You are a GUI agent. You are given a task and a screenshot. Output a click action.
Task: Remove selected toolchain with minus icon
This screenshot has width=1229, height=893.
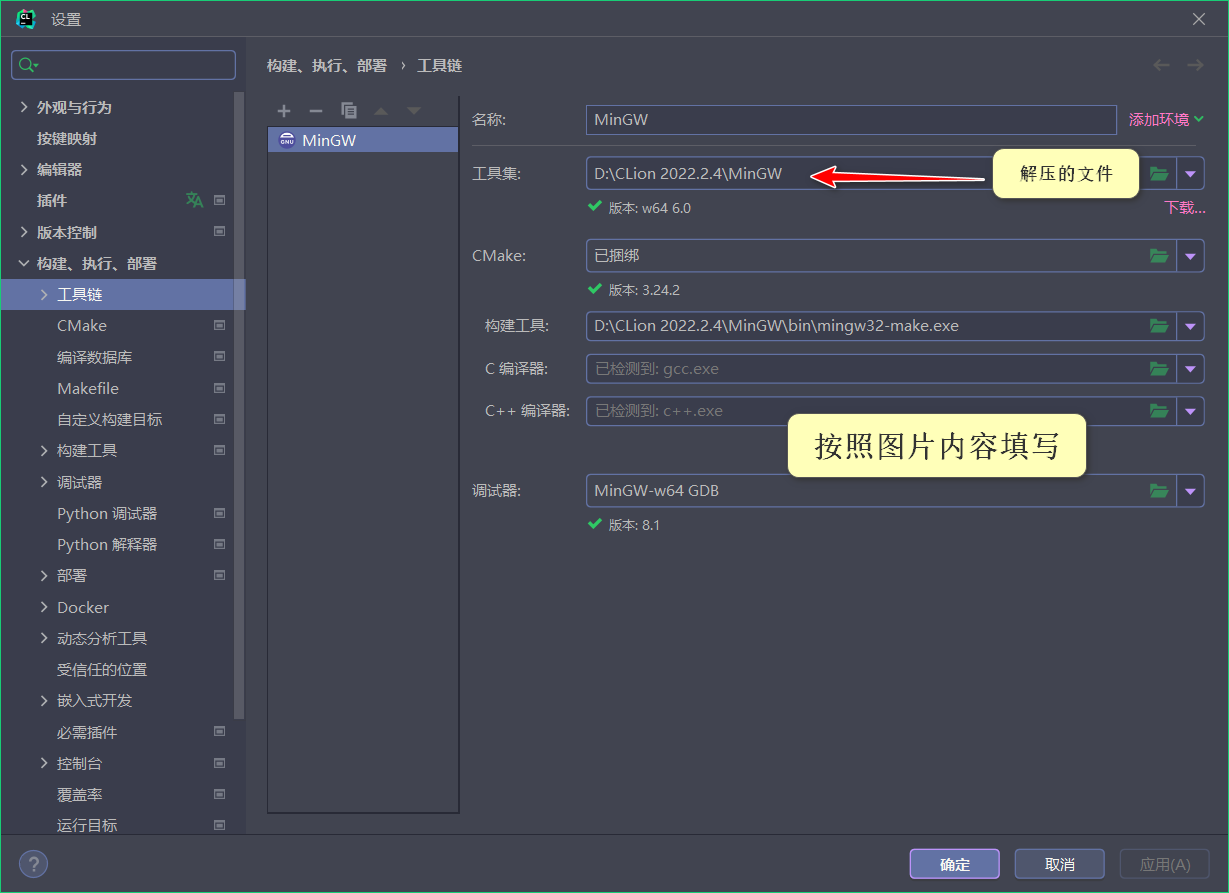tap(316, 111)
